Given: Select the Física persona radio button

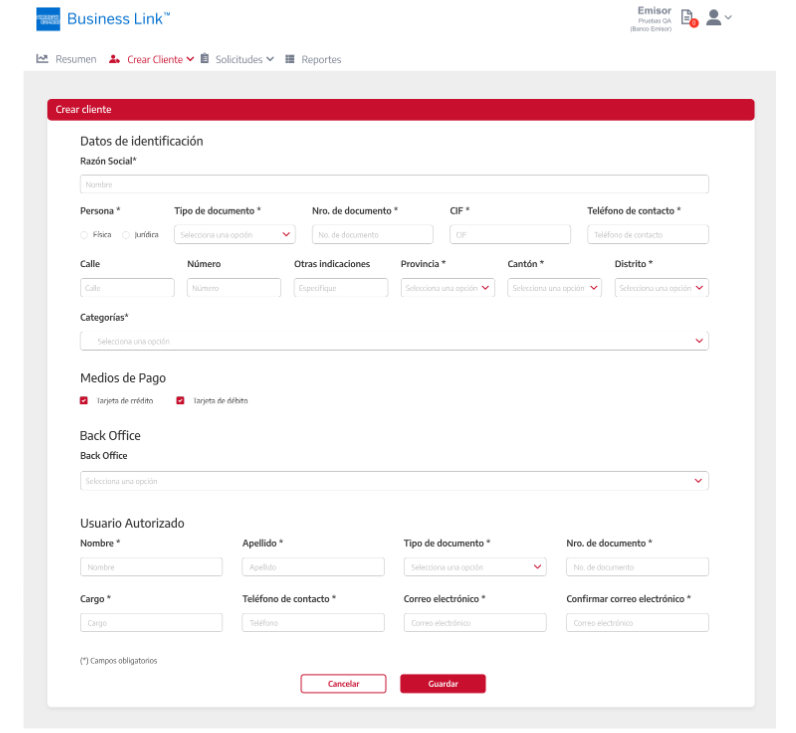Looking at the screenshot, I should 84,235.
